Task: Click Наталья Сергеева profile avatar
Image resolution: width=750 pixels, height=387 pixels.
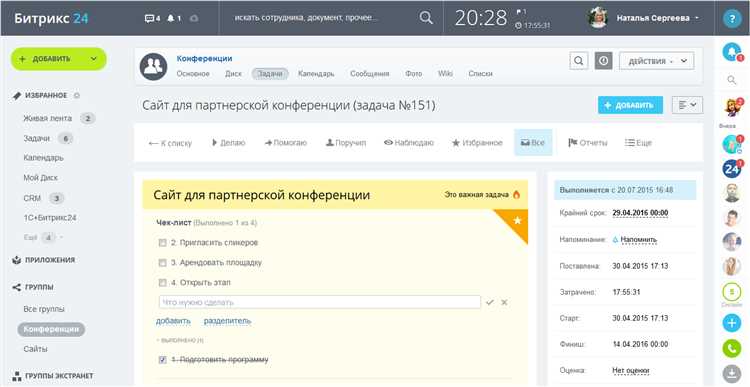Action: point(597,18)
